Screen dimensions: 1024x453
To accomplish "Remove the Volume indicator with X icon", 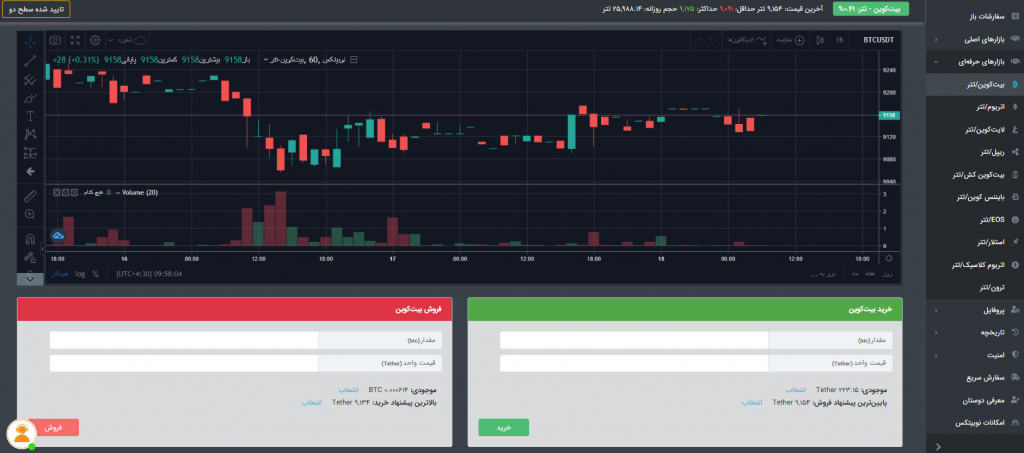I will 57,193.
